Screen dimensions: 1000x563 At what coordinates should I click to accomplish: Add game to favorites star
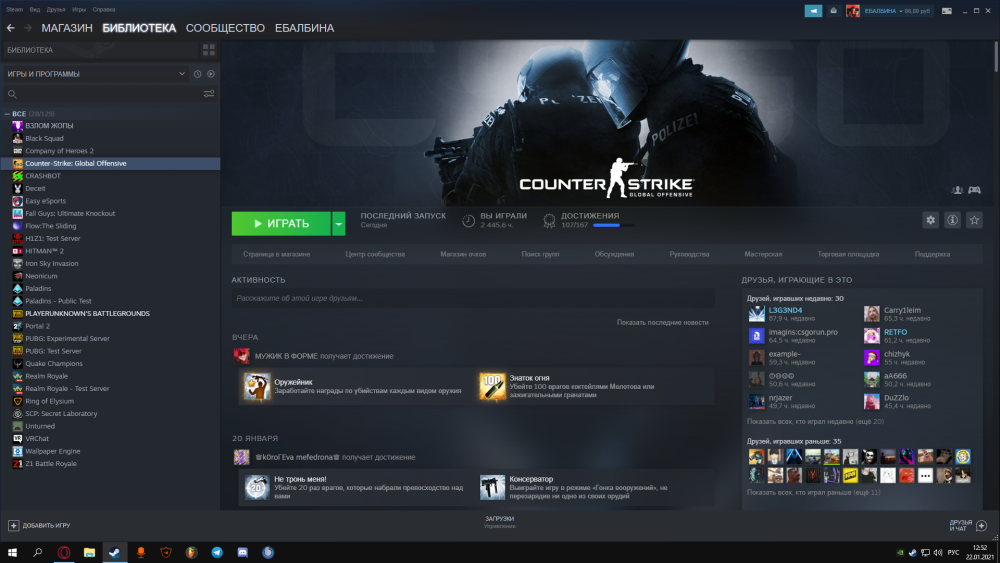tap(974, 220)
